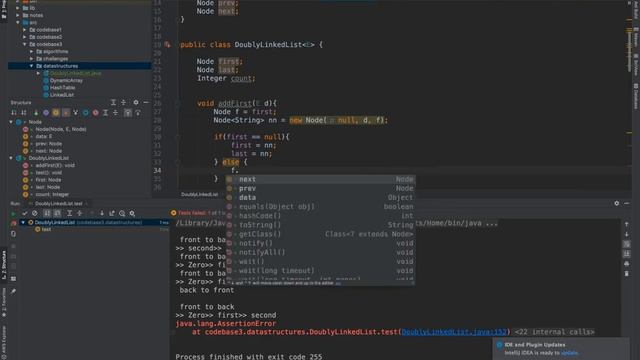Open the Structure tool window side tab

(x=4, y=265)
